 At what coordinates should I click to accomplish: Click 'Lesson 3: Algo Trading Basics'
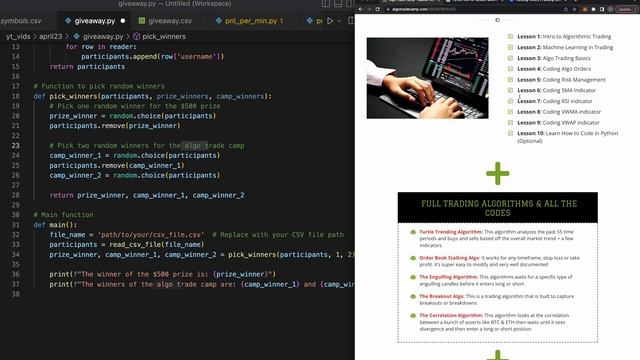554,58
